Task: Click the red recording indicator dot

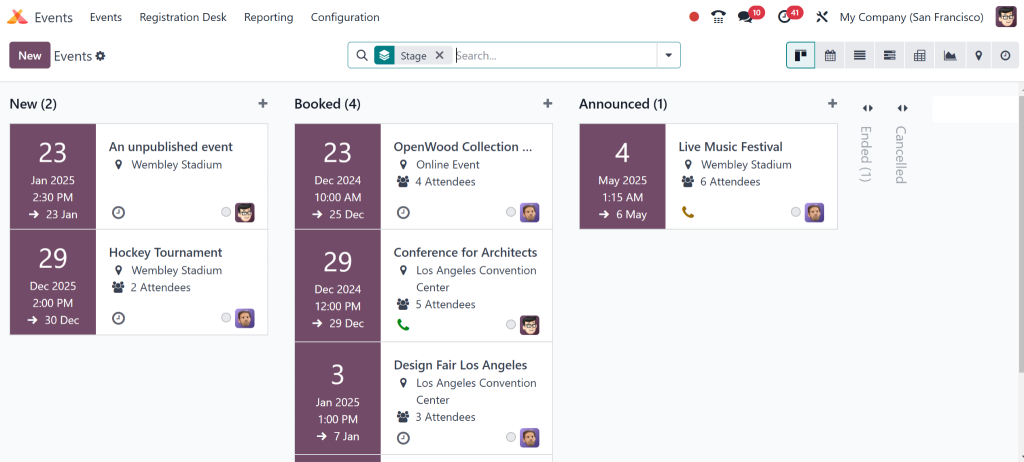Action: point(694,17)
